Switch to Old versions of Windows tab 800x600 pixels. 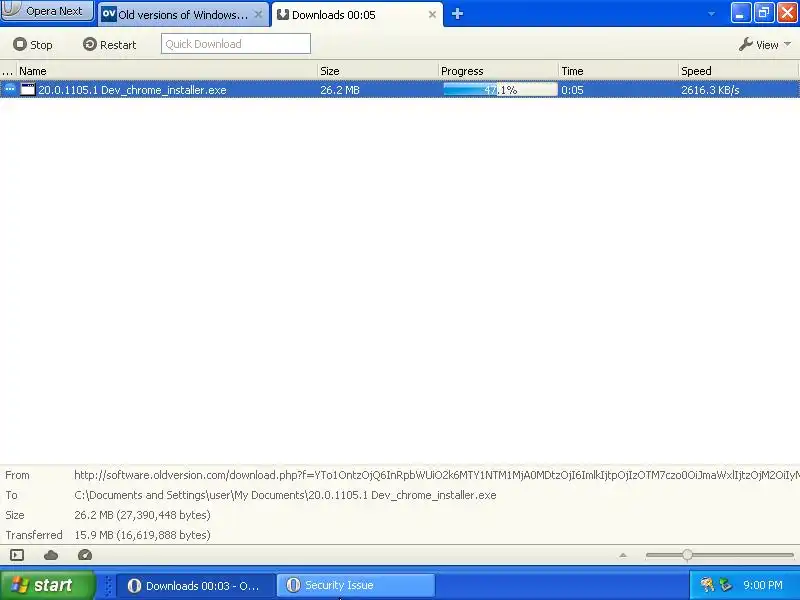coord(183,15)
